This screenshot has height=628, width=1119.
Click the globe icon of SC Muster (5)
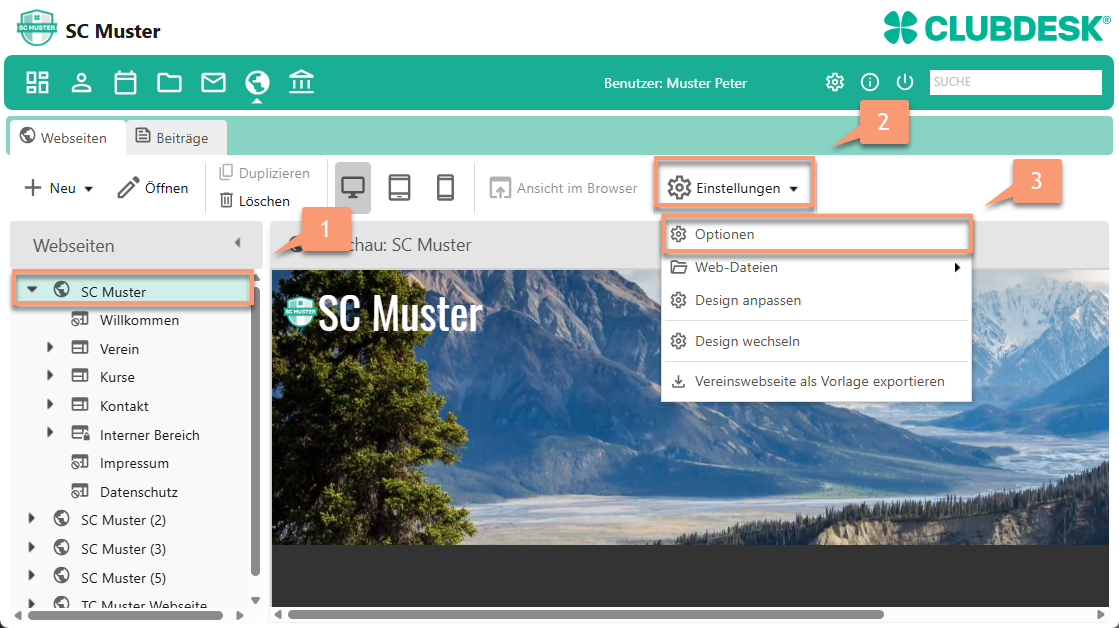coord(61,575)
